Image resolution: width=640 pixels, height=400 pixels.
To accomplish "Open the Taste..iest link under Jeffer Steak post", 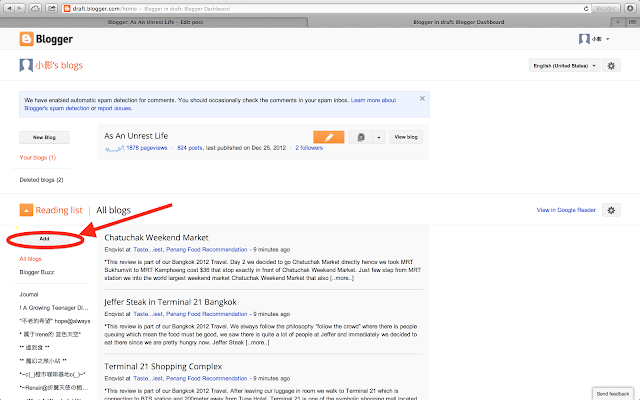I will pyautogui.click(x=190, y=314).
